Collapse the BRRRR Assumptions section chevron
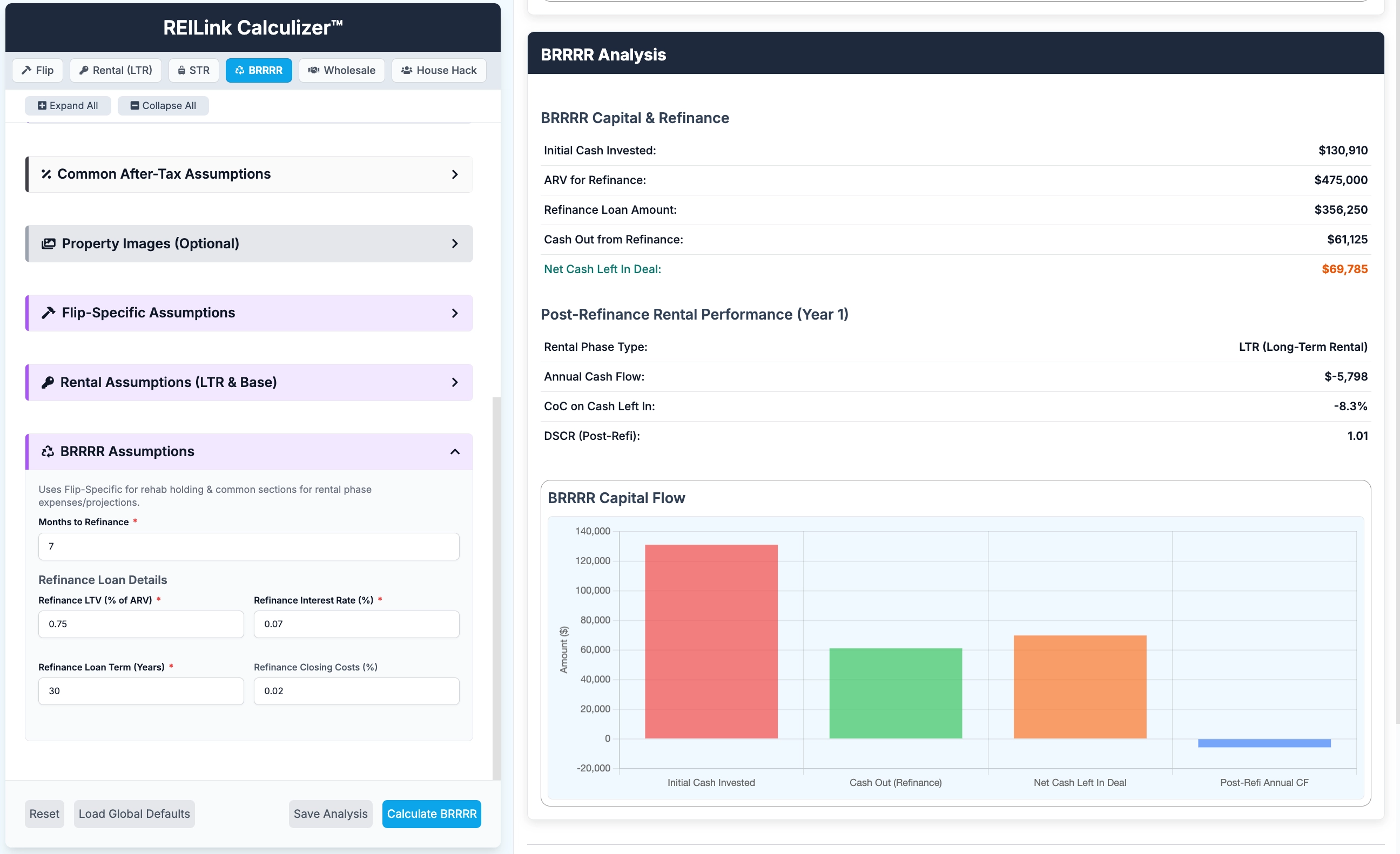The height and width of the screenshot is (854, 1400). tap(455, 451)
